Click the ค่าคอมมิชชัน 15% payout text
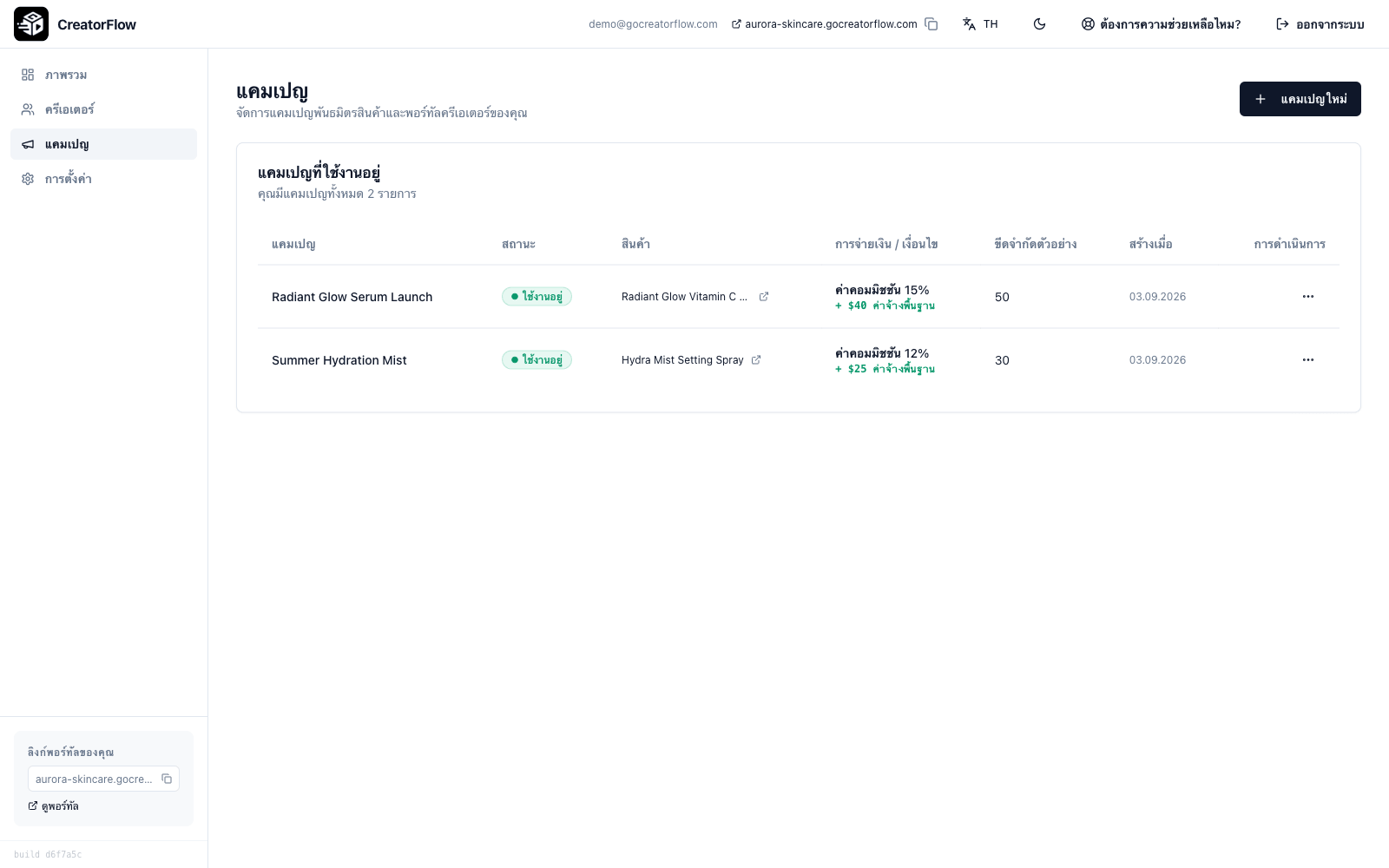Image resolution: width=1389 pixels, height=868 pixels. click(882, 290)
